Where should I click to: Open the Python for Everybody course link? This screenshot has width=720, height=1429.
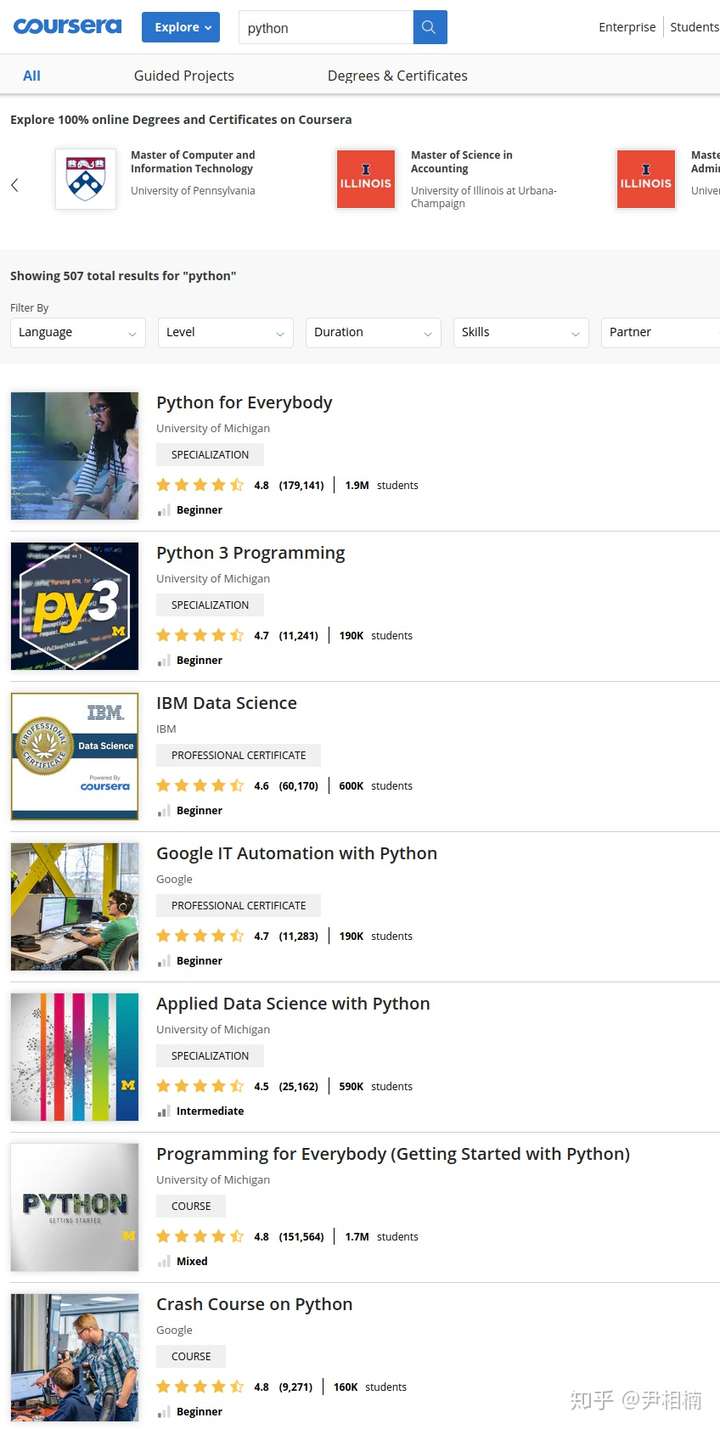pos(244,402)
